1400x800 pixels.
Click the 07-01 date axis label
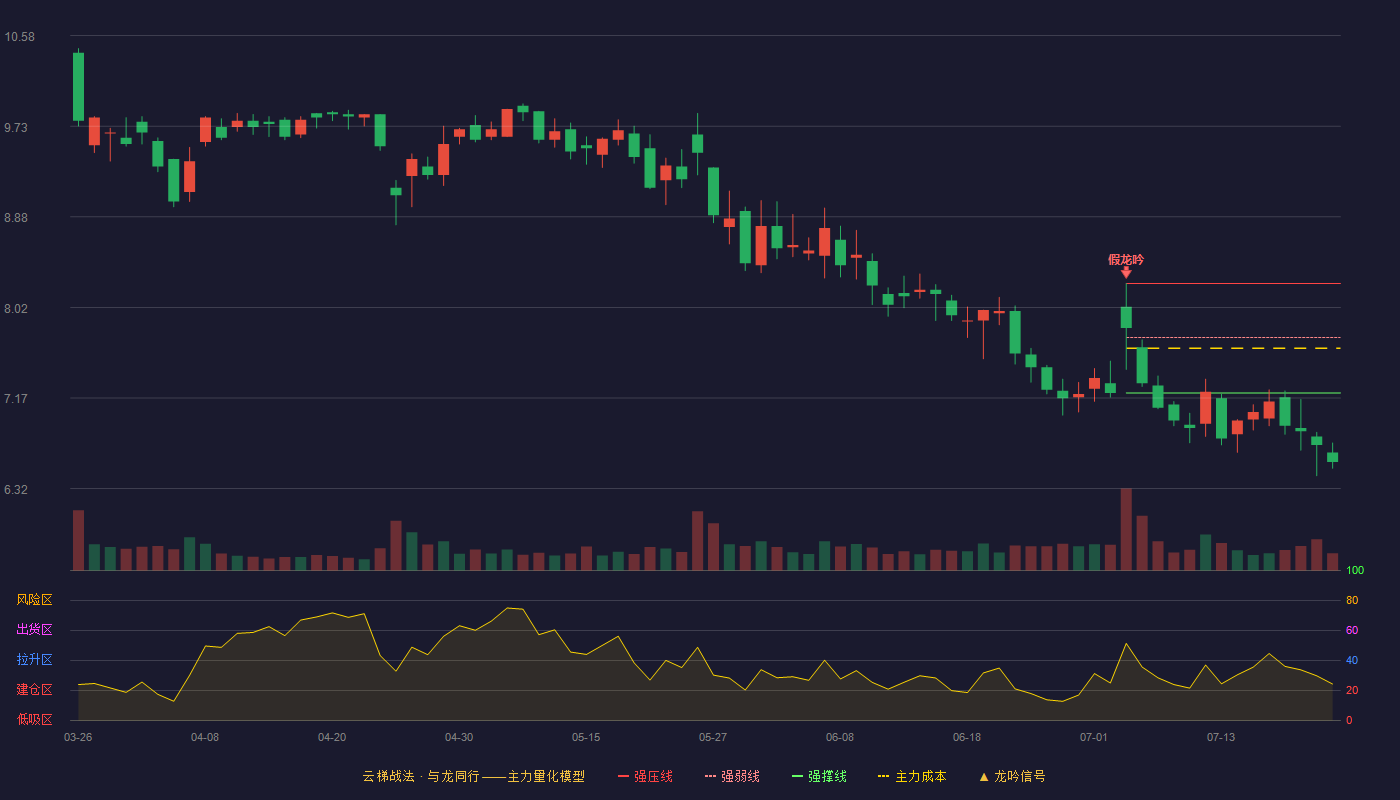(x=1094, y=737)
